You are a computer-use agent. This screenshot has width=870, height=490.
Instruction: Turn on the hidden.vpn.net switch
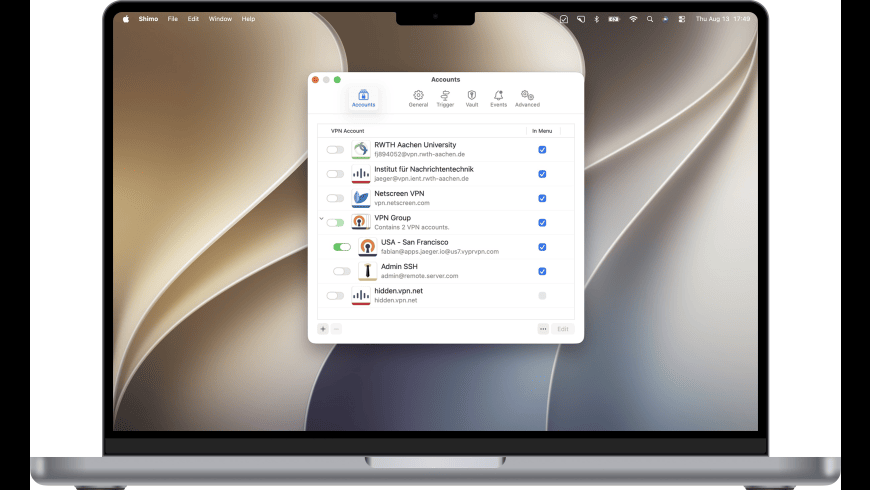click(x=335, y=296)
